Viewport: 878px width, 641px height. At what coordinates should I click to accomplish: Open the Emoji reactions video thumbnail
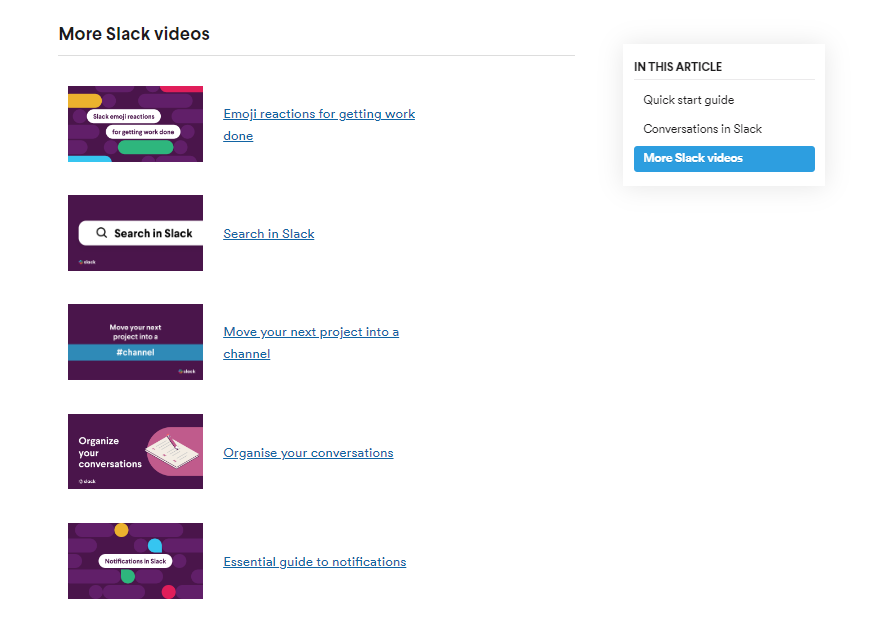[x=136, y=124]
